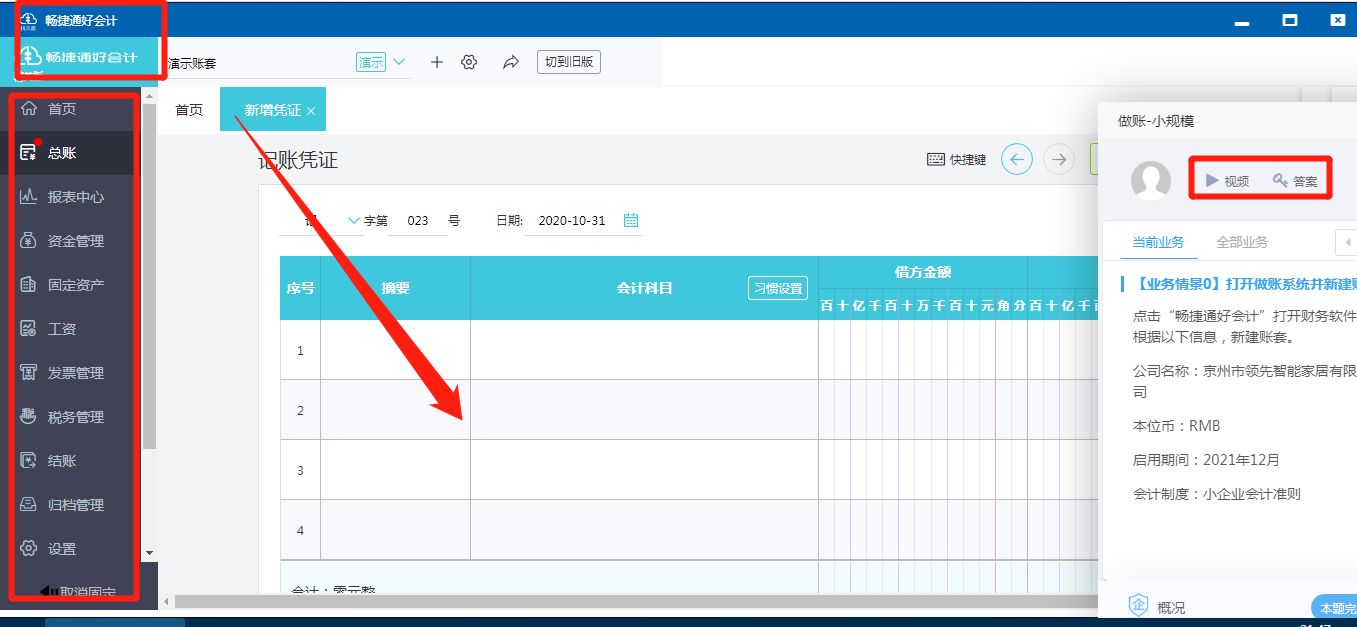The image size is (1357, 627).
Task: Open the 概况 overview icon at the panel bottom
Action: (x=1139, y=605)
